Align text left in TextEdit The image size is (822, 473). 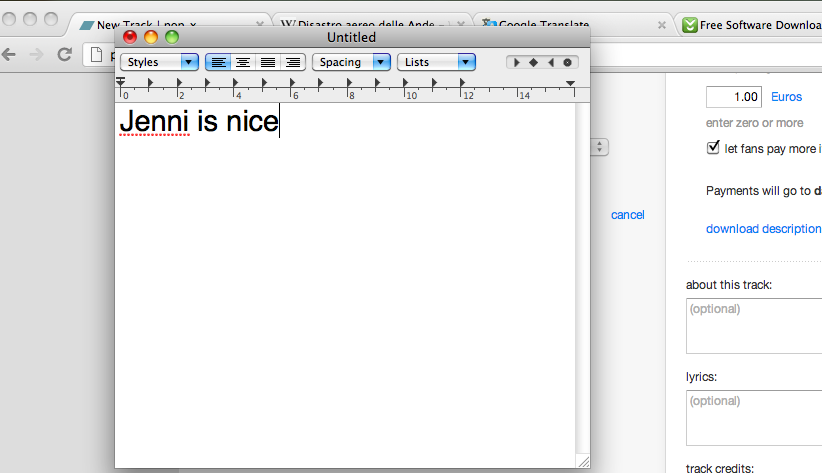click(218, 62)
